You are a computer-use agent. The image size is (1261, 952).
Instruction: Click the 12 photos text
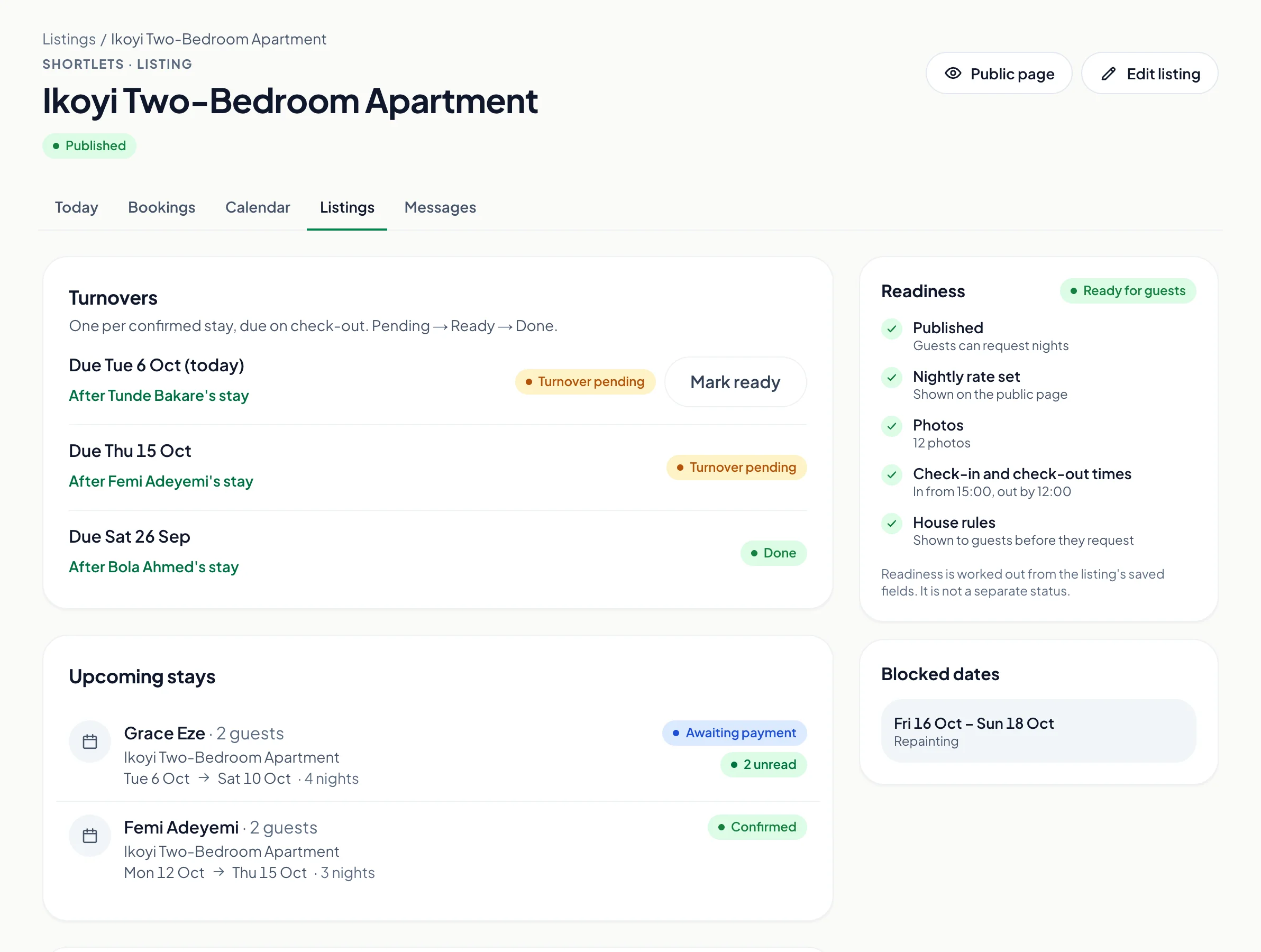click(x=941, y=443)
